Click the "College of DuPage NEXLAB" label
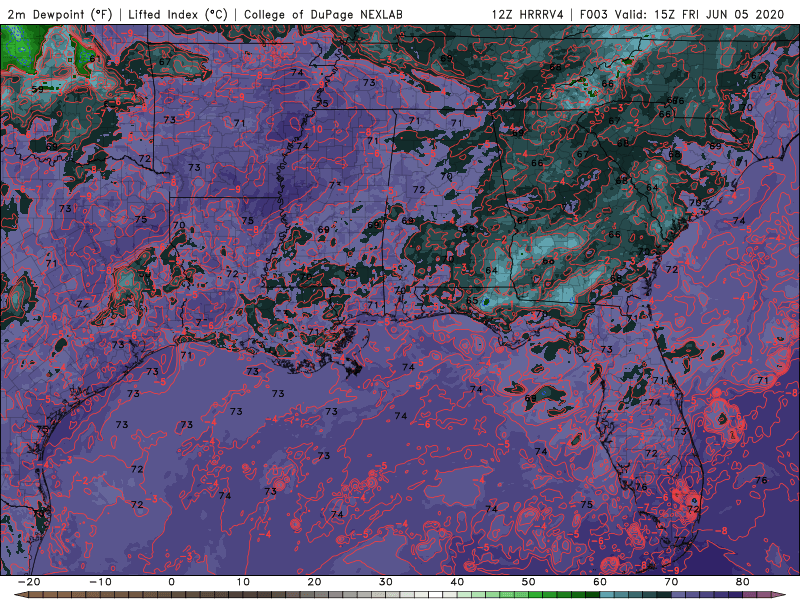 pyautogui.click(x=323, y=14)
